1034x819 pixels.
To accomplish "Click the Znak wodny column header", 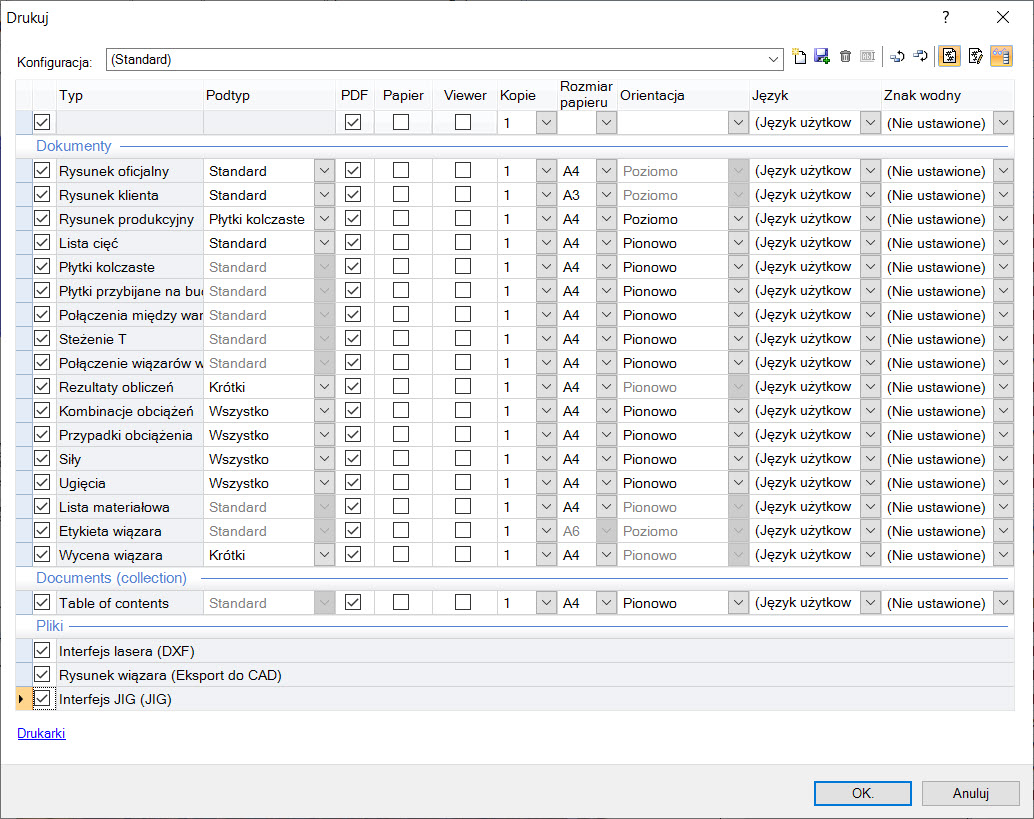I will [x=948, y=95].
